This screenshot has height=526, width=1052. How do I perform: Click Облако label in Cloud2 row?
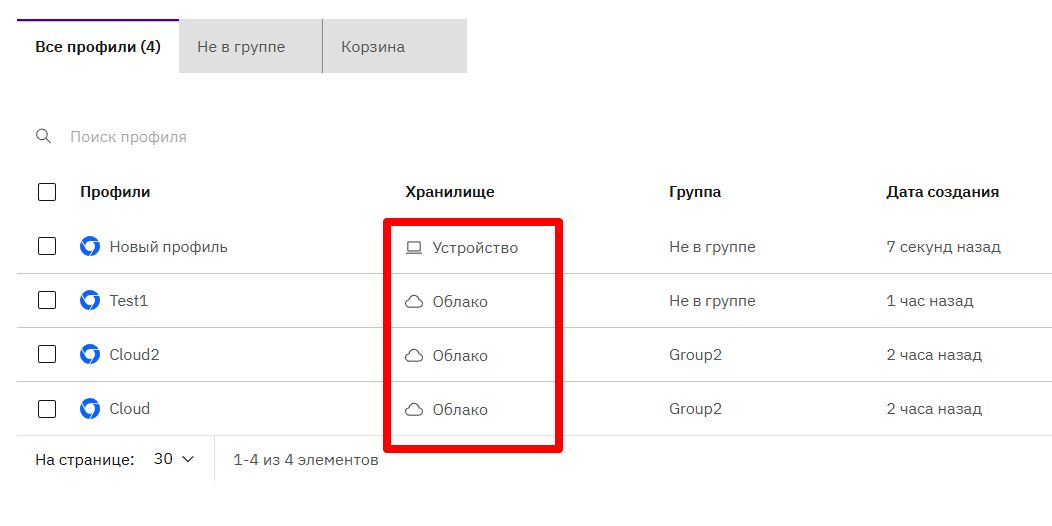click(x=460, y=356)
